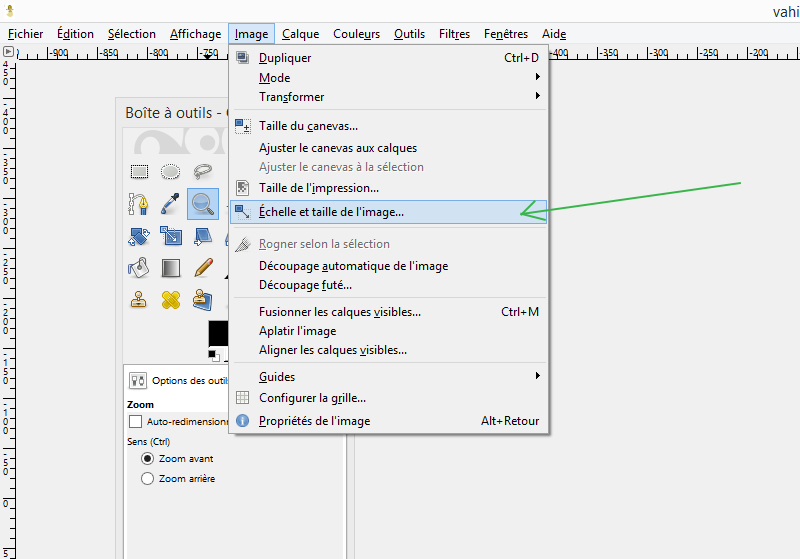Select the Clone stamp tool

(x=139, y=300)
